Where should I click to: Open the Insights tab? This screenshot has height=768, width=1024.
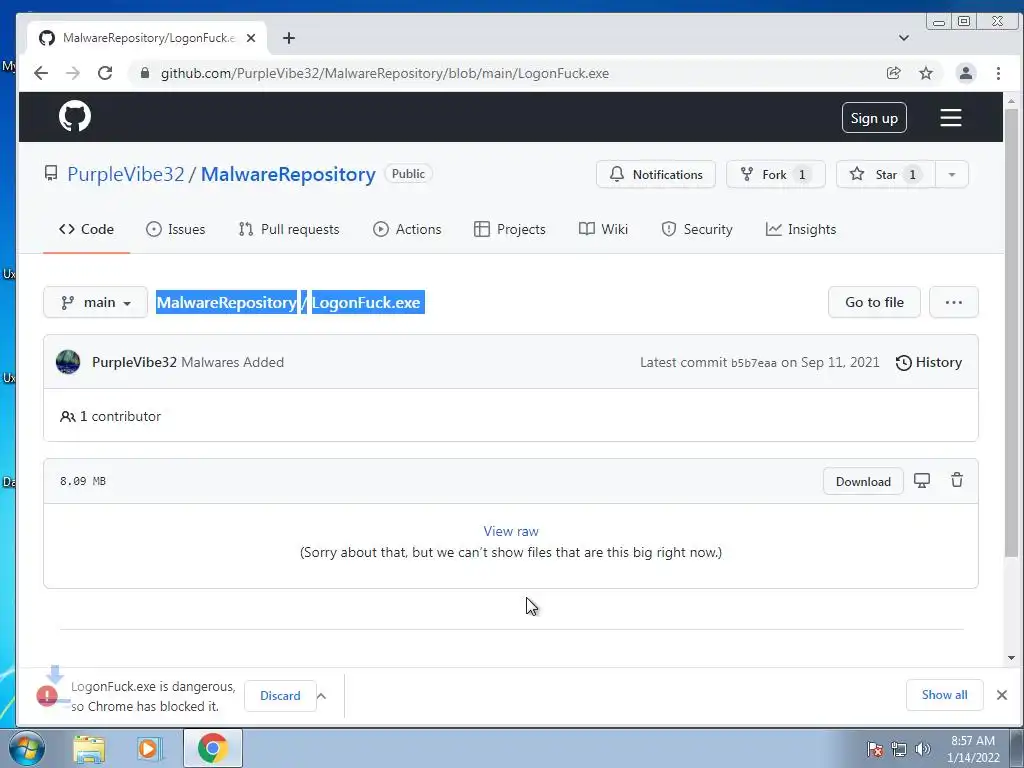pyautogui.click(x=801, y=229)
